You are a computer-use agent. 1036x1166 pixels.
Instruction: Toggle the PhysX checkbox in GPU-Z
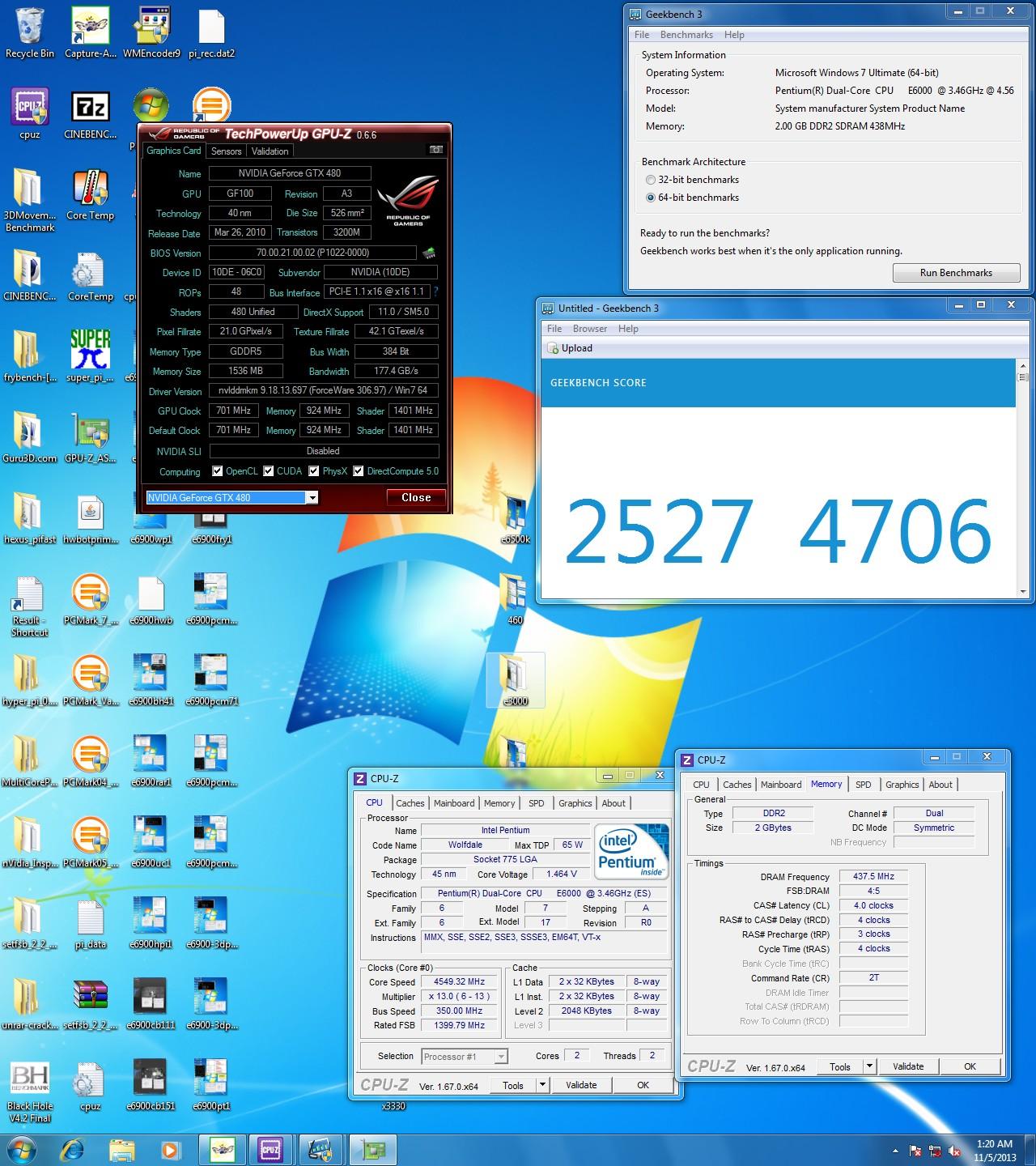click(x=314, y=471)
